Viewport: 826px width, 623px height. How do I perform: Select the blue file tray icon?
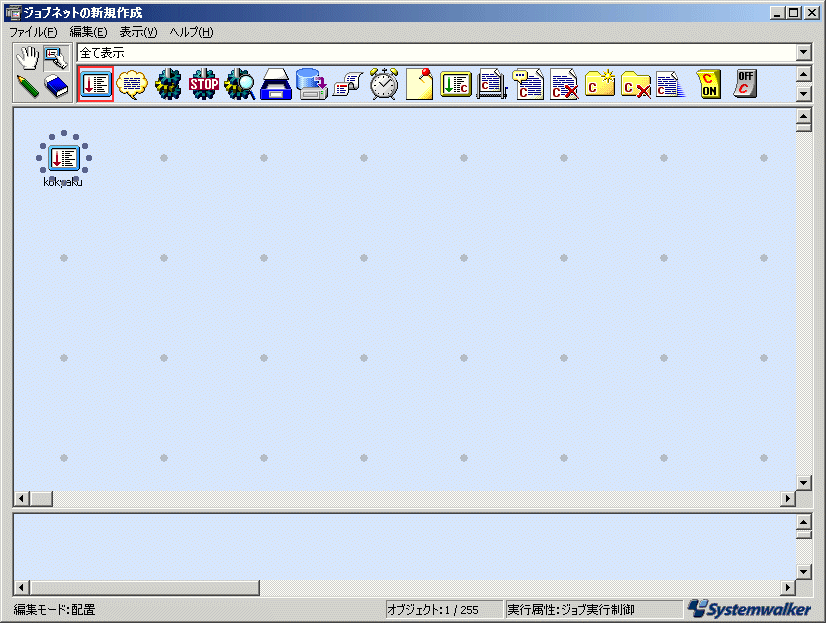(276, 84)
